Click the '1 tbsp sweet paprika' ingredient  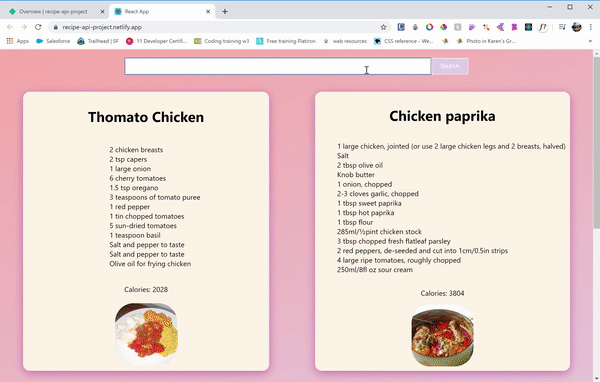[x=369, y=203]
